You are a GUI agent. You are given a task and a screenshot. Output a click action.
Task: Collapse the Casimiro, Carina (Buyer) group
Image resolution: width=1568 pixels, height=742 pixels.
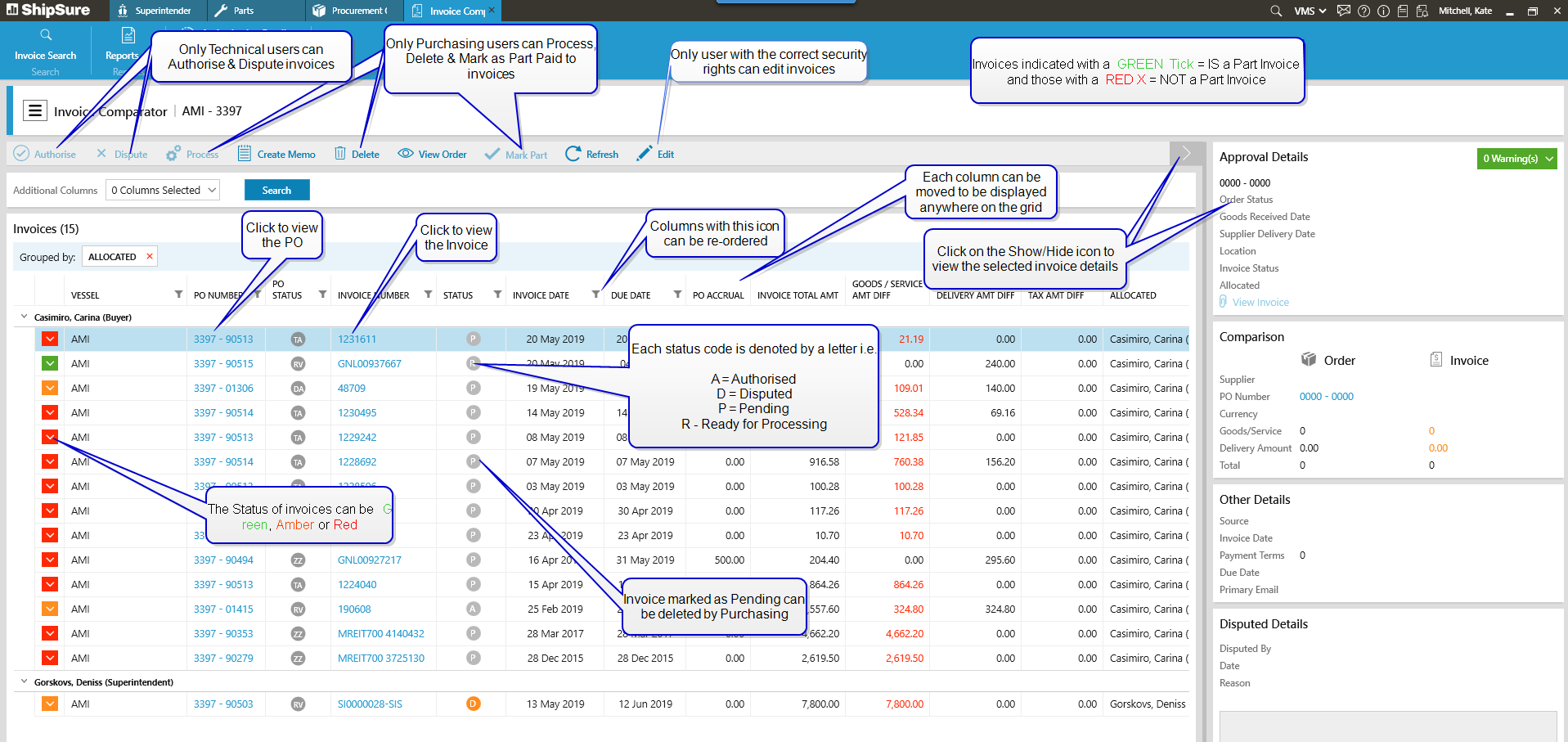click(24, 317)
